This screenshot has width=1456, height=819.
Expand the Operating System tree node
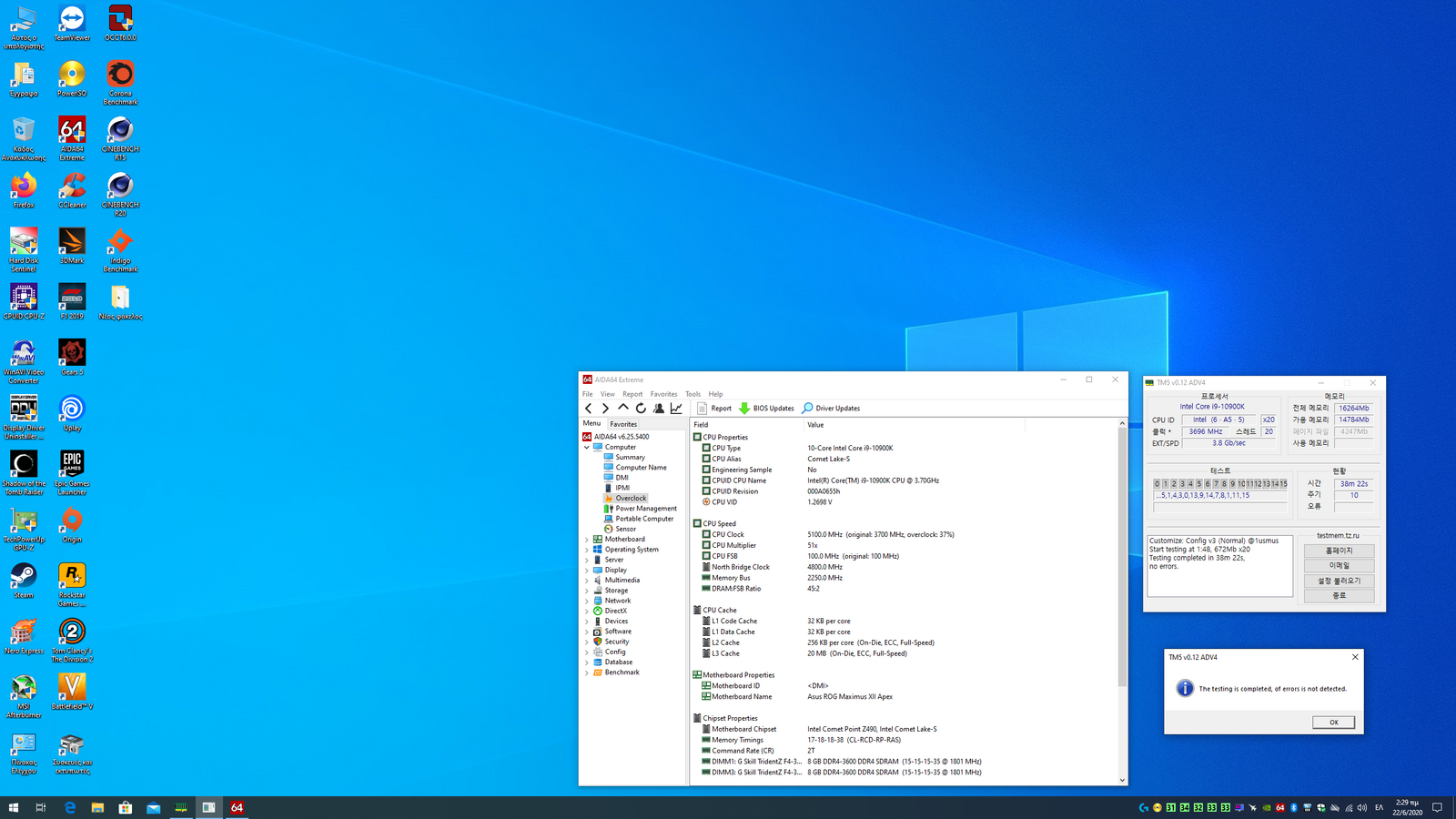(587, 550)
